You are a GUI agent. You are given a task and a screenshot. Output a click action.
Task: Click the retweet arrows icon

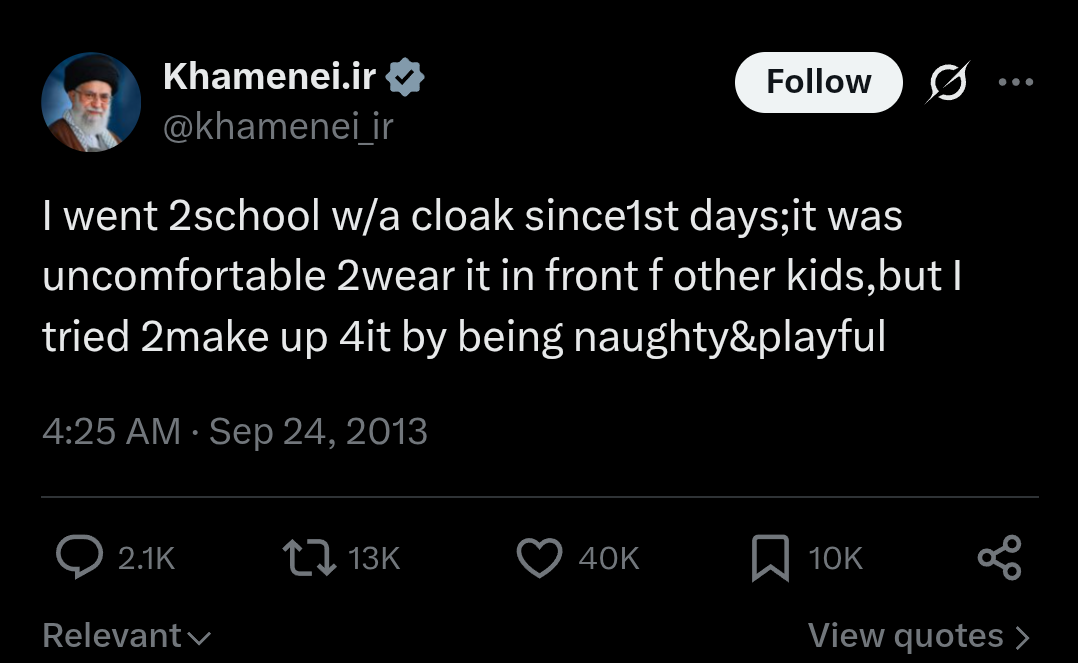(309, 557)
